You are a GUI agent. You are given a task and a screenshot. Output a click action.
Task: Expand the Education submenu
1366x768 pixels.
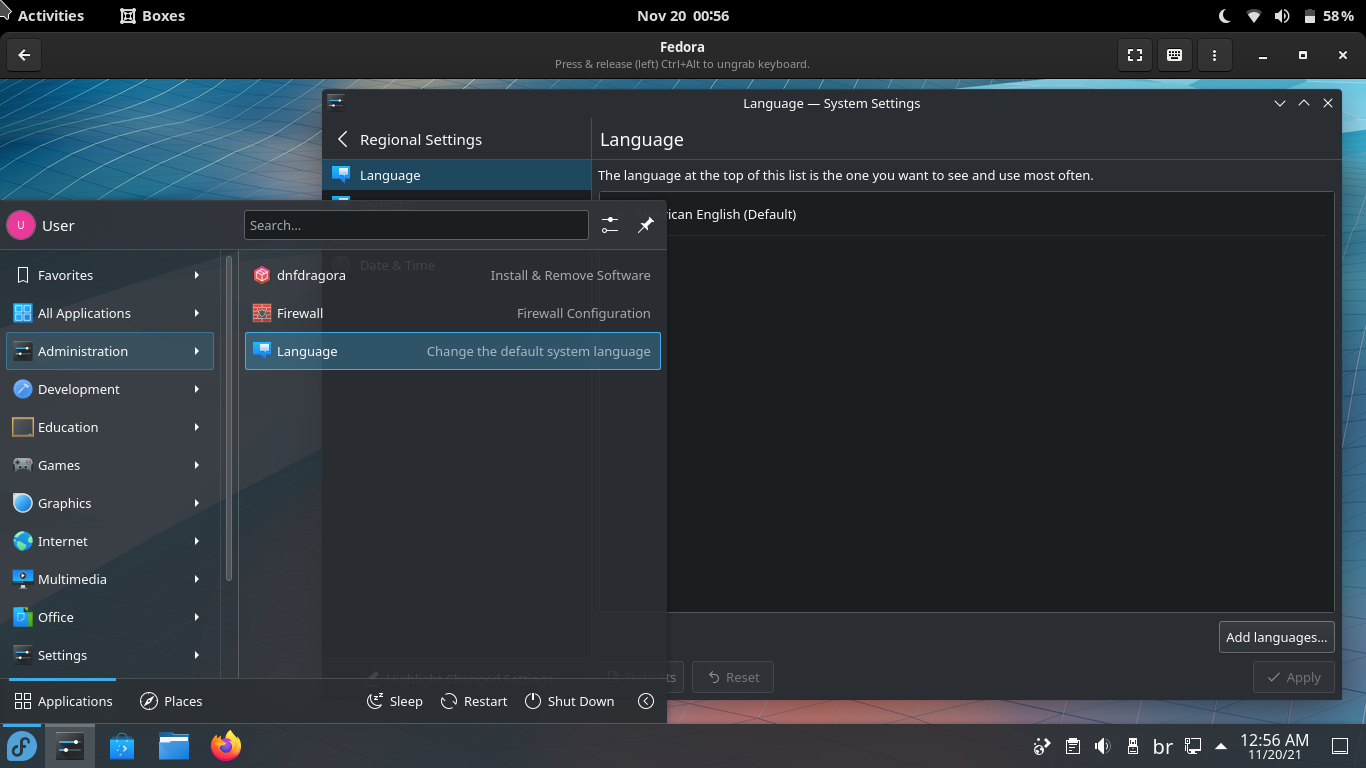pos(110,427)
